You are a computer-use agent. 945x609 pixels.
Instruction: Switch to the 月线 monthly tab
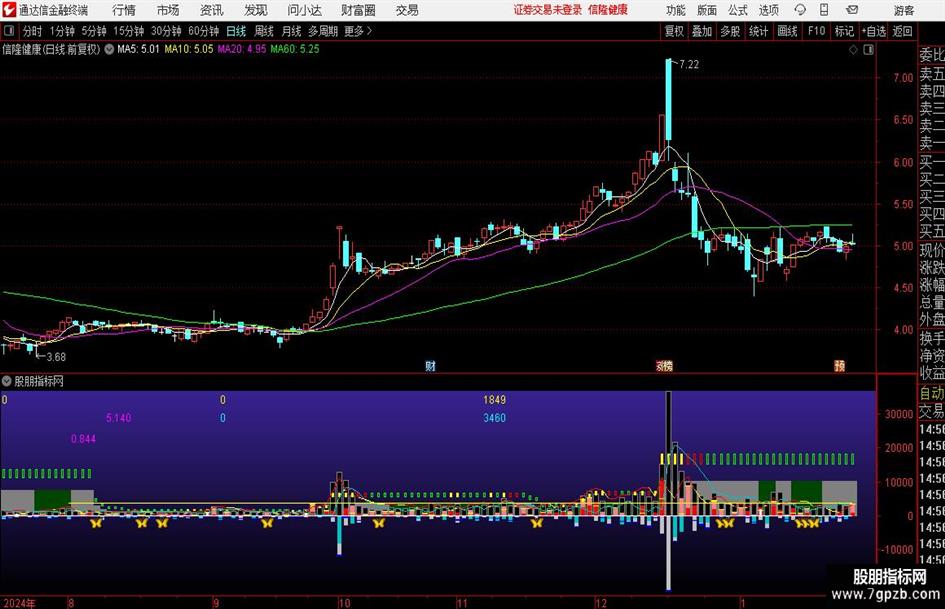(292, 31)
